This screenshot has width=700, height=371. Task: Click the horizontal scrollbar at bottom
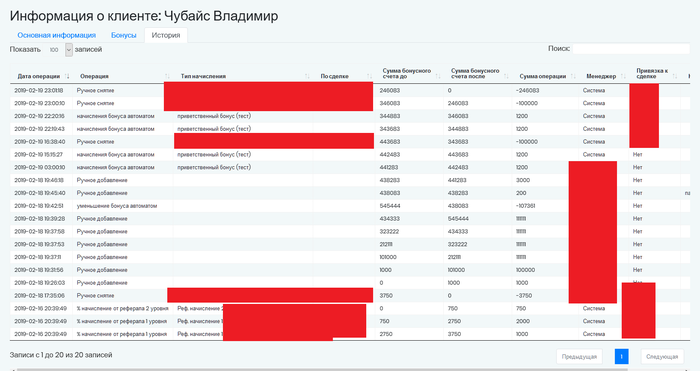pos(321,370)
